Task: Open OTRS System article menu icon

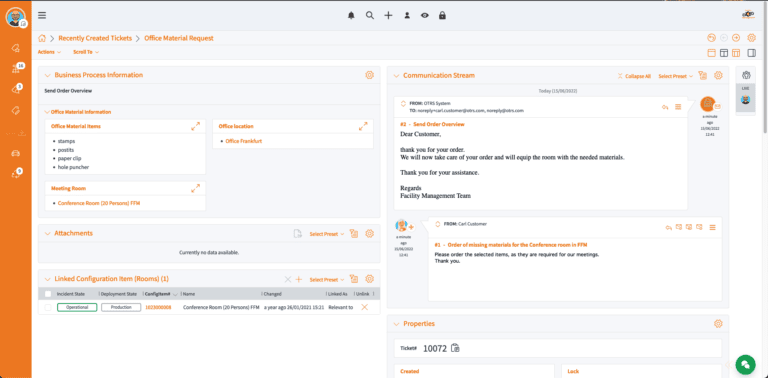Action: pyautogui.click(x=678, y=107)
